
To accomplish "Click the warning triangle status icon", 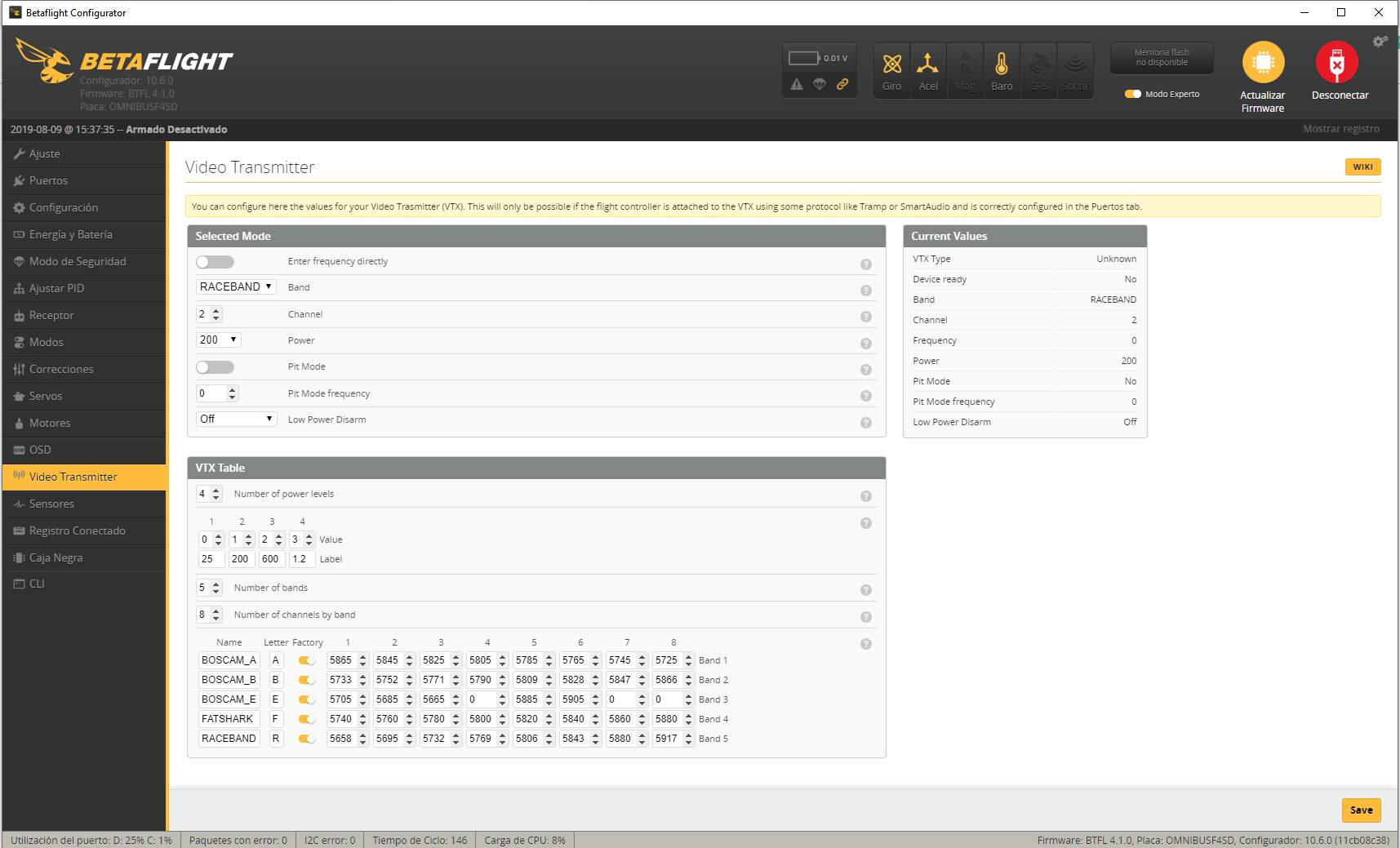I will click(797, 84).
